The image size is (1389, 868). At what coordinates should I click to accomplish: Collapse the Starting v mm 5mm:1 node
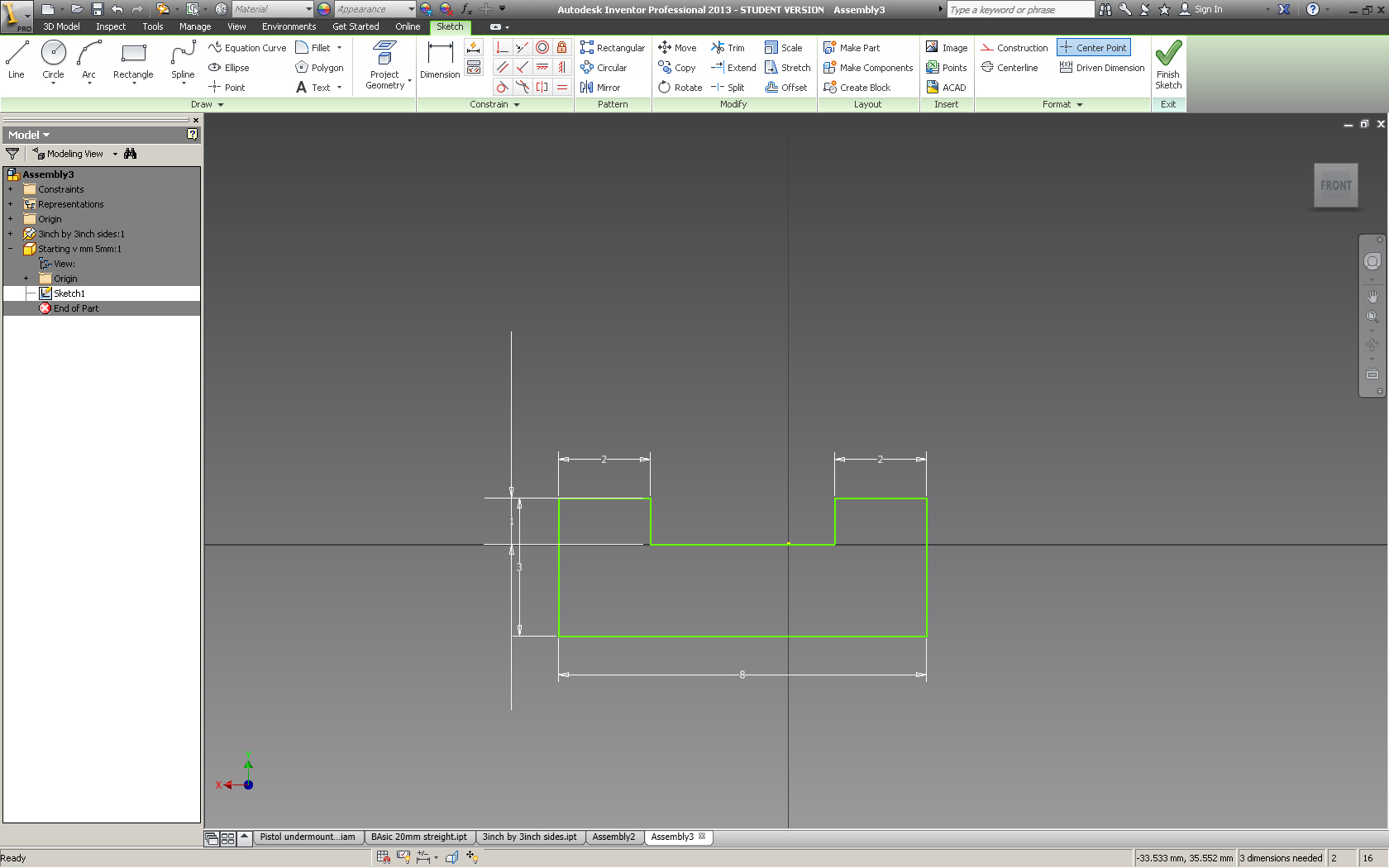tap(11, 249)
